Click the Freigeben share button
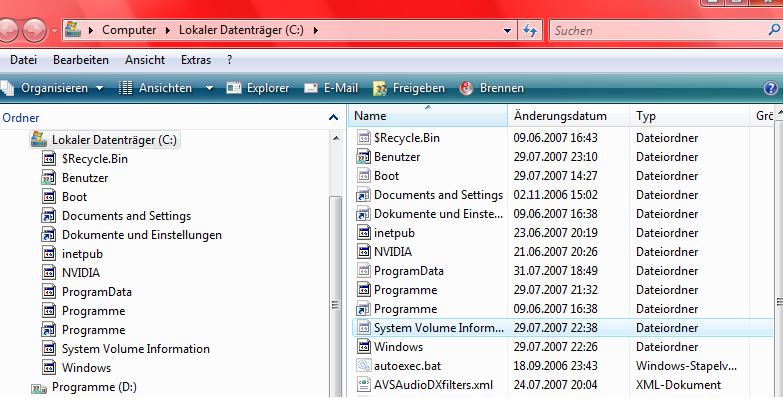The width and height of the screenshot is (783, 401). pos(408,88)
